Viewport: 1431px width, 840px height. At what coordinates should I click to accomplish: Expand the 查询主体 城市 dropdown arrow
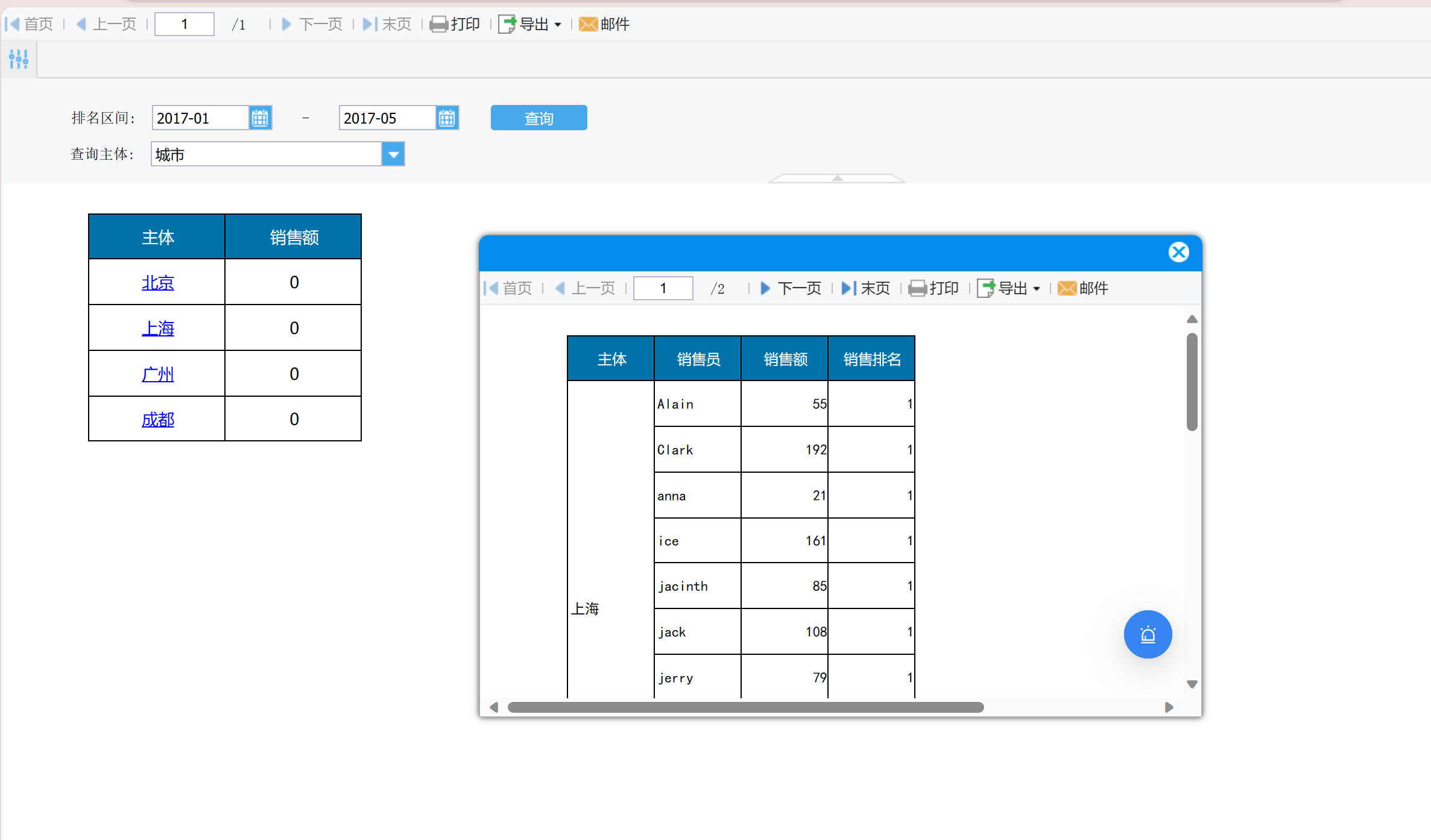click(x=393, y=154)
